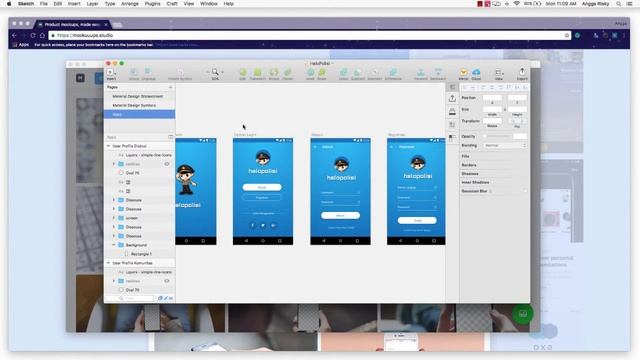Toggle the vertical Flip button
This screenshot has width=640, height=360.
pyautogui.click(x=521, y=121)
